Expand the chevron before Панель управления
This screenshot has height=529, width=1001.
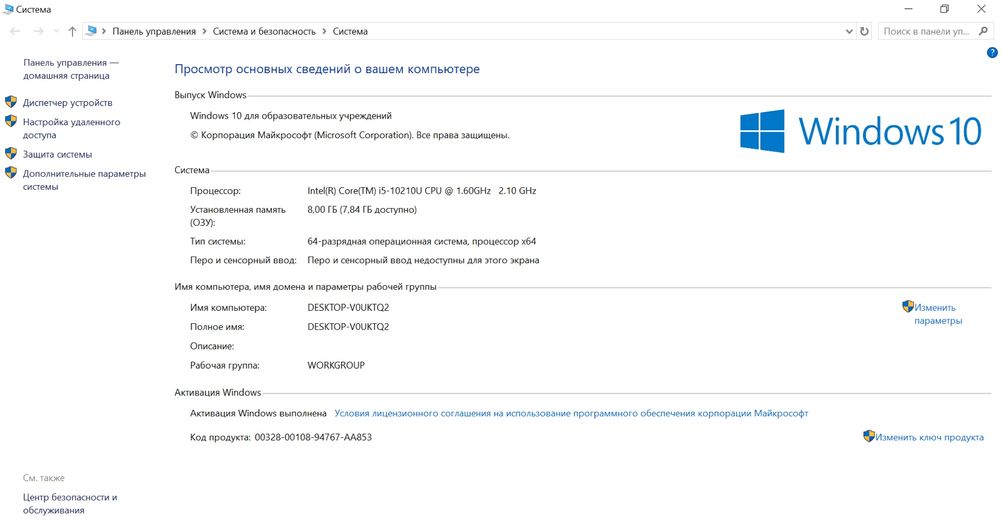104,31
